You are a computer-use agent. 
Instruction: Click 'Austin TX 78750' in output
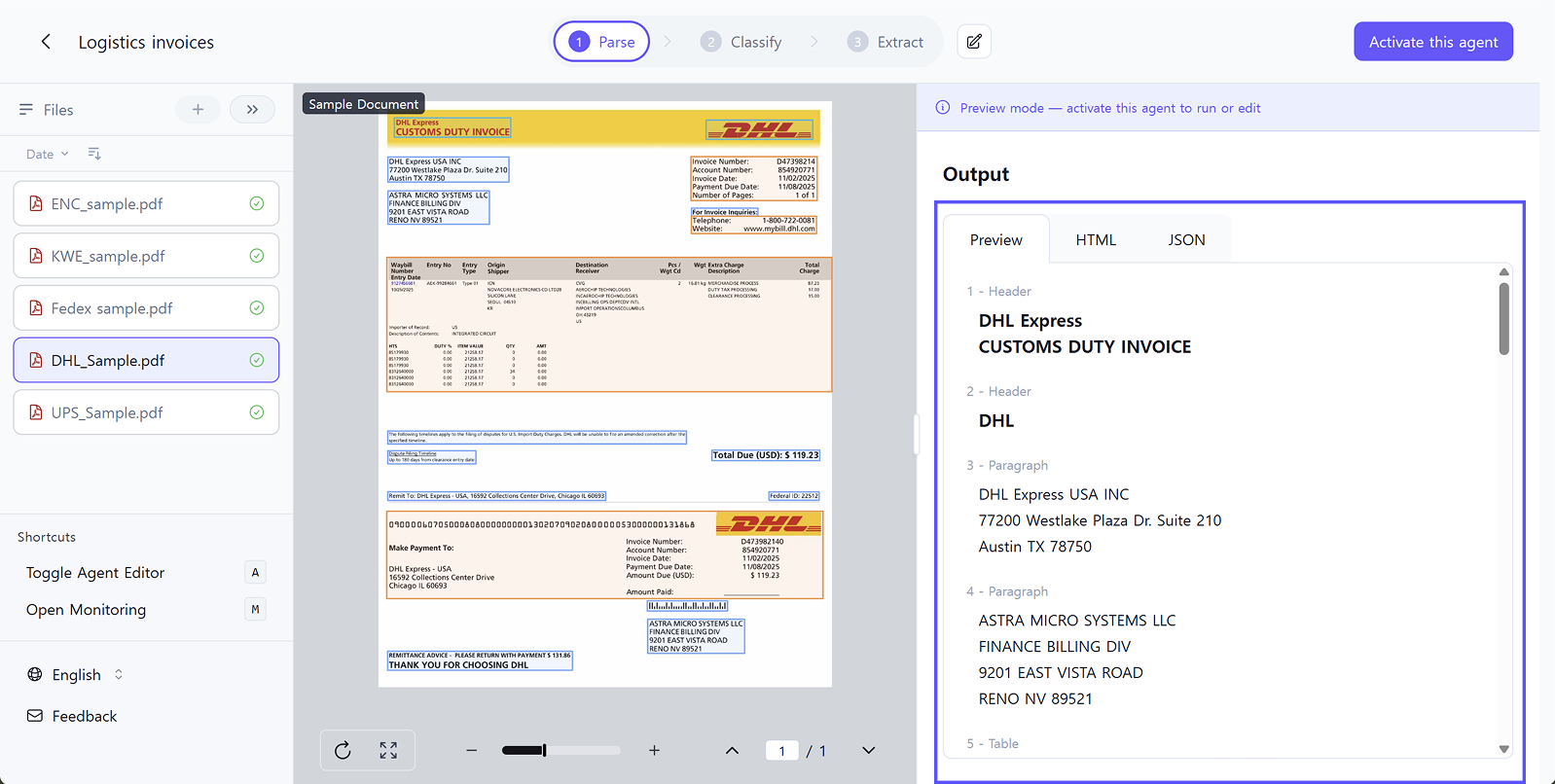(x=1035, y=547)
